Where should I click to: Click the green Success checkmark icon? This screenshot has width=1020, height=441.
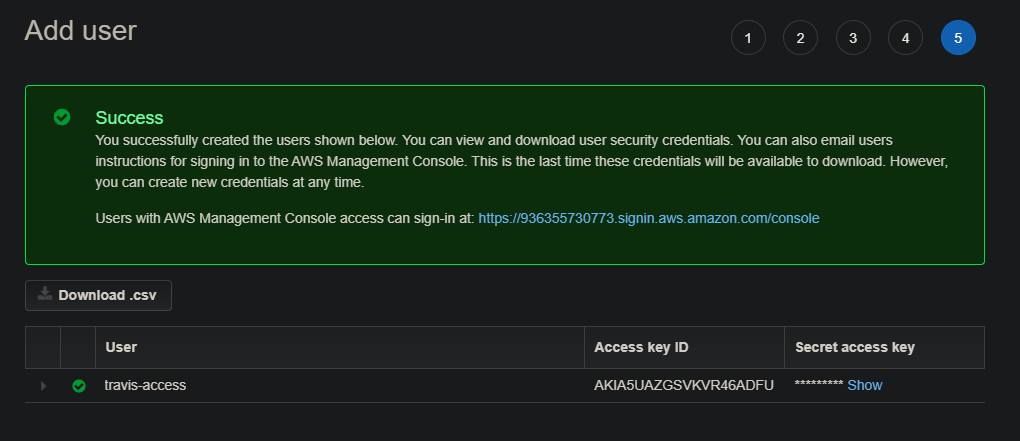click(62, 118)
